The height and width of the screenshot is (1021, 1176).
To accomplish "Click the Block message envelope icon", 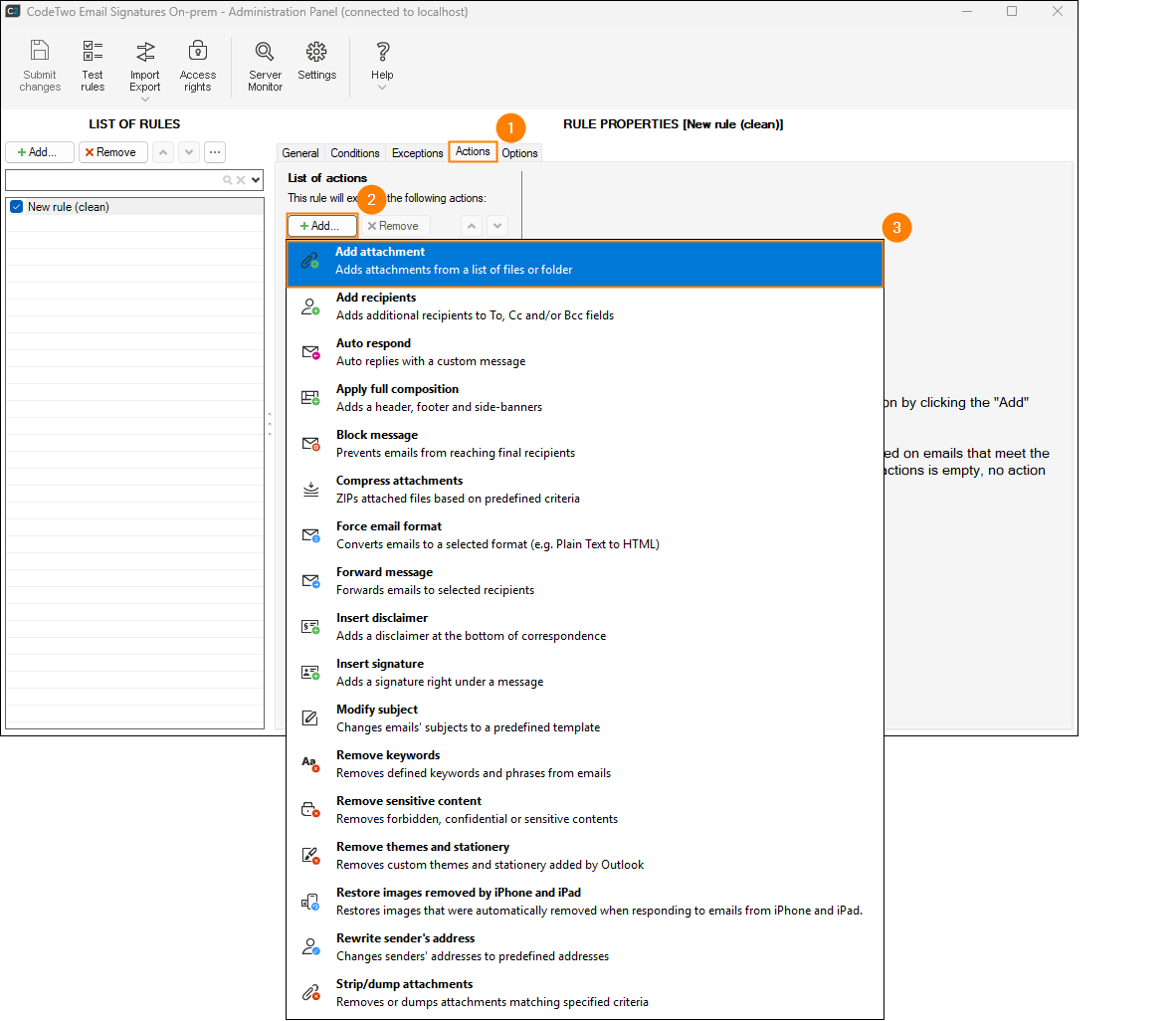I will pos(310,444).
